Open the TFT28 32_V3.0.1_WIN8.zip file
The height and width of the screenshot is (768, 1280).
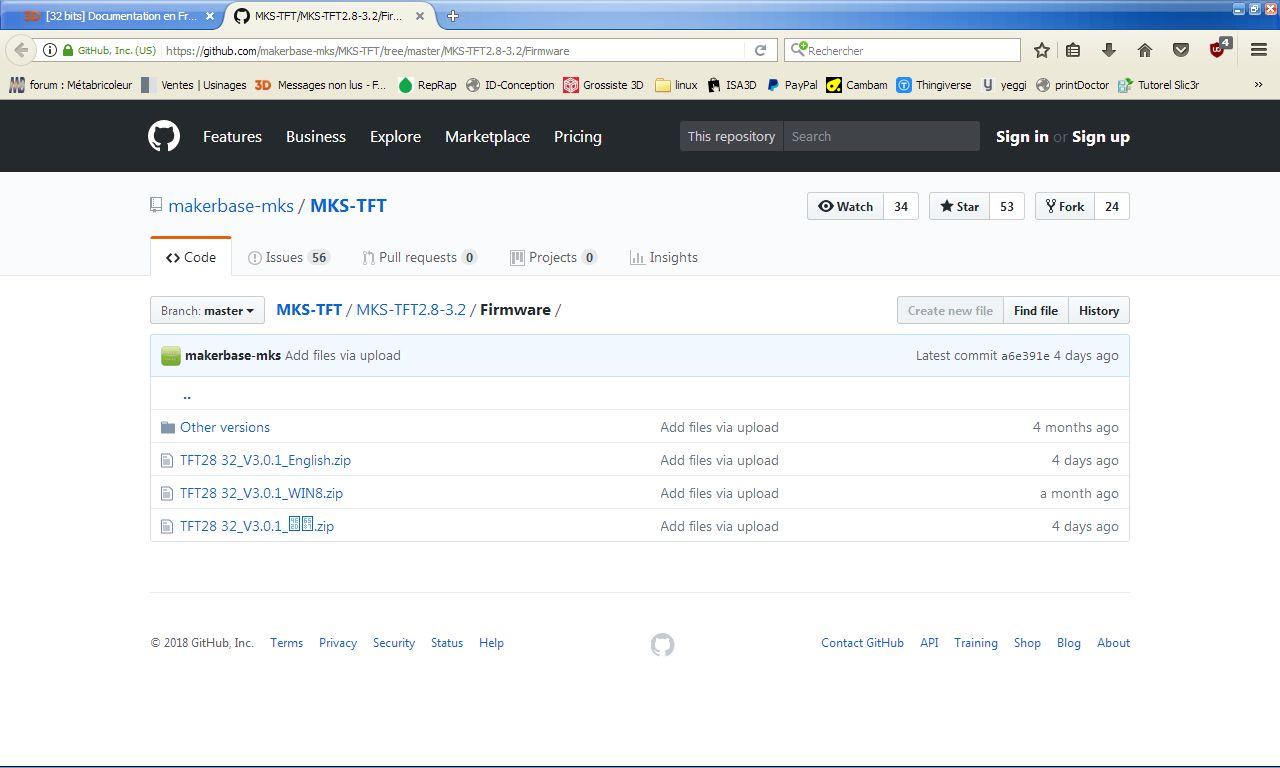pyautogui.click(x=261, y=493)
